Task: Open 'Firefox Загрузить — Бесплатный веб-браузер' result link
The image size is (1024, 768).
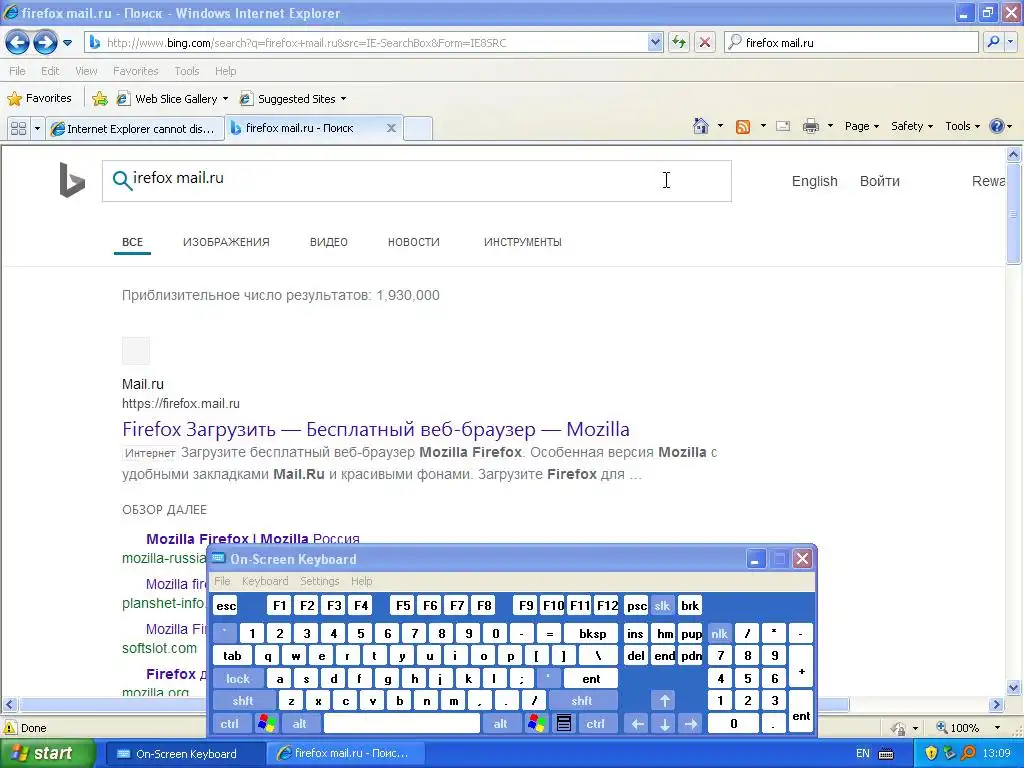Action: click(376, 429)
